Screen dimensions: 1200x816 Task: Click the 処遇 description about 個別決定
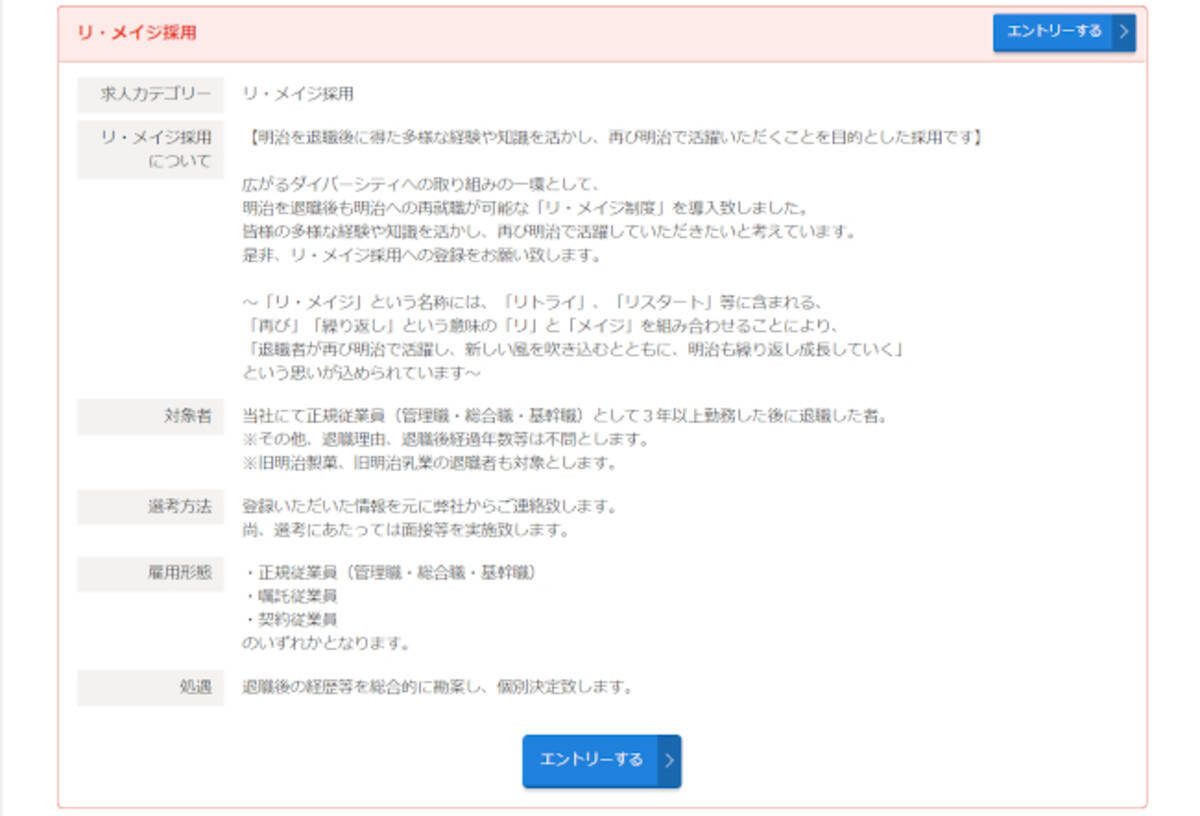point(437,688)
